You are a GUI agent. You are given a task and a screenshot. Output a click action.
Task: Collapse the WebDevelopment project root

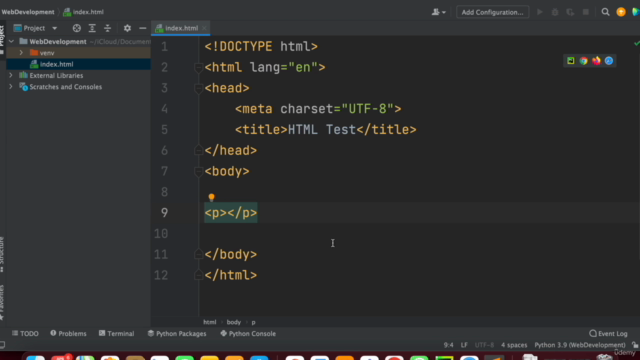click(x=11, y=42)
